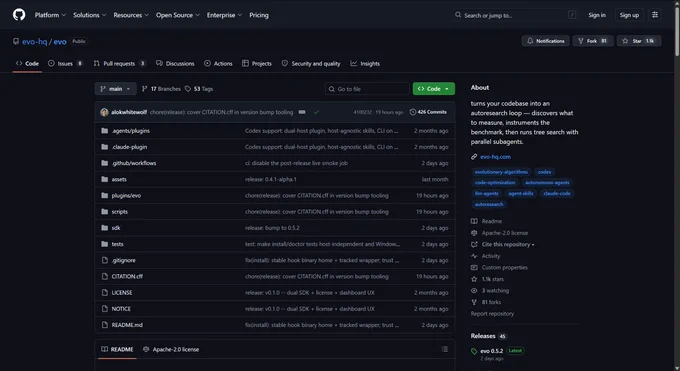Expand the Cite this repository dropdown
The height and width of the screenshot is (371, 680).
coord(503,245)
